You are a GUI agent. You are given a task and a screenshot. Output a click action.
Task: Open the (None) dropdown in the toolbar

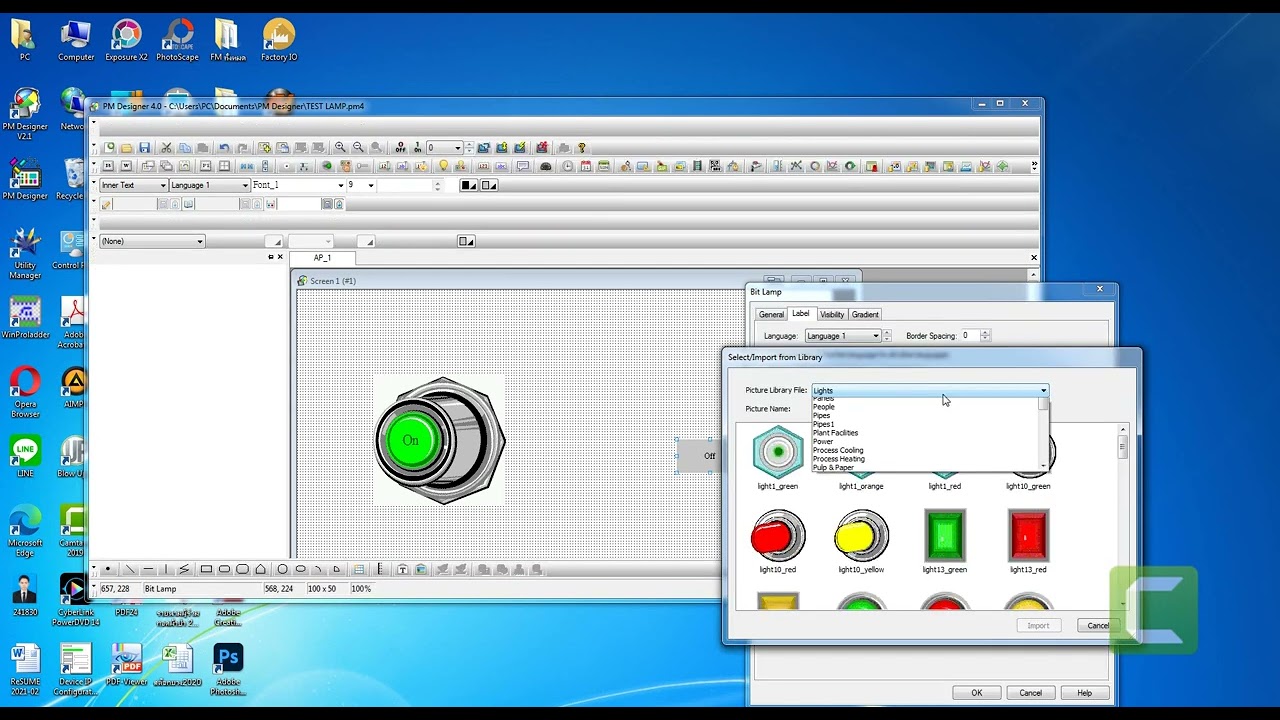152,241
